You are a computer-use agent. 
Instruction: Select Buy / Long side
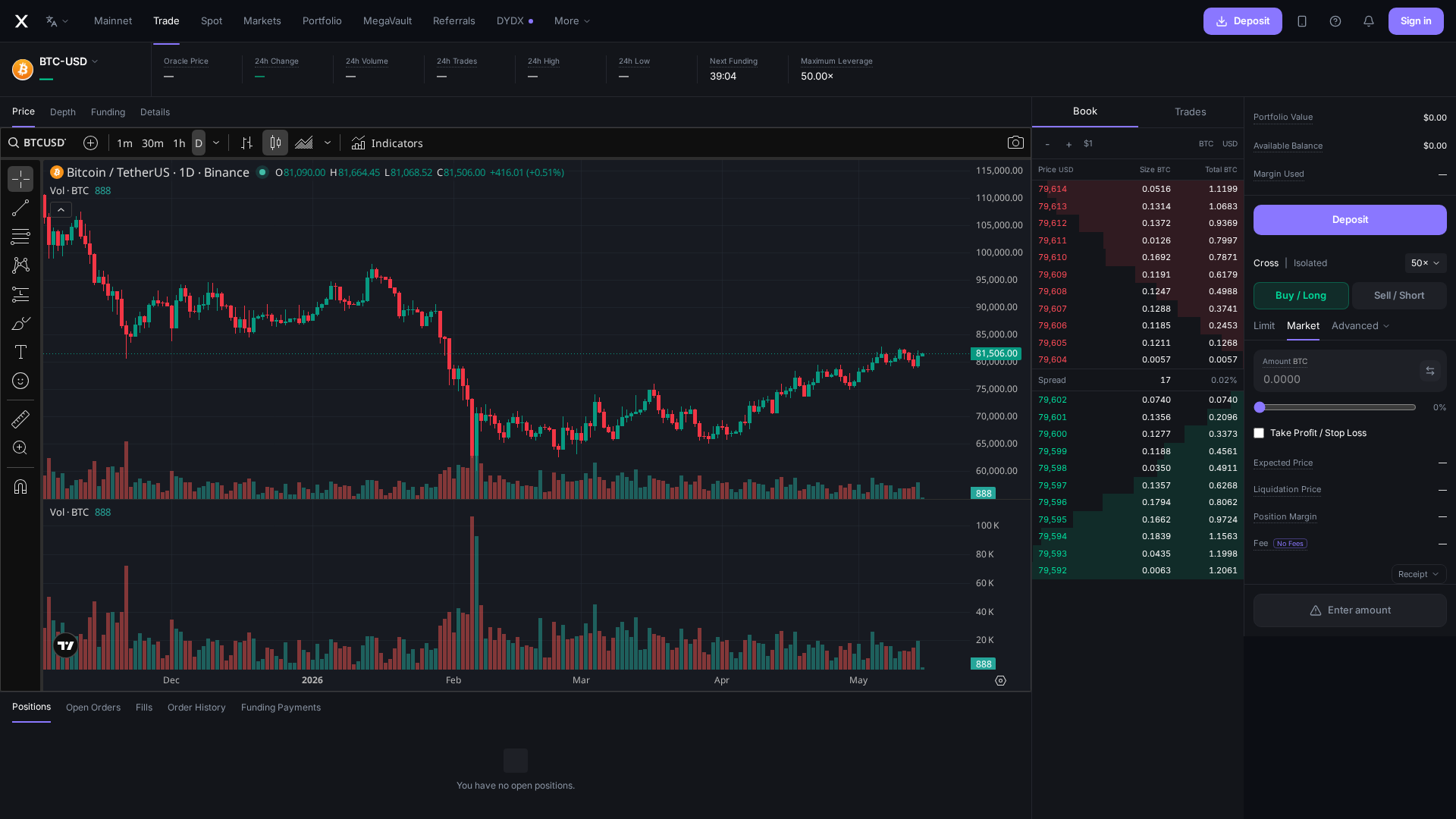point(1301,296)
